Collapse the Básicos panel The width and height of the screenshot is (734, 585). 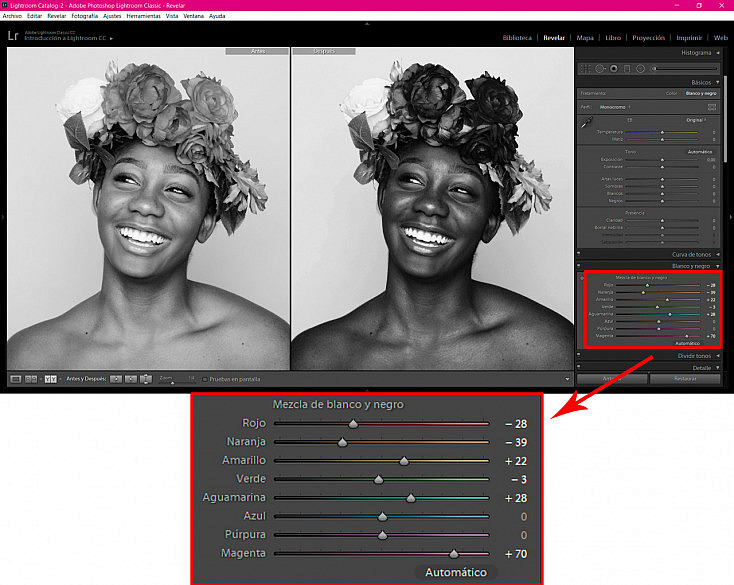click(x=718, y=82)
